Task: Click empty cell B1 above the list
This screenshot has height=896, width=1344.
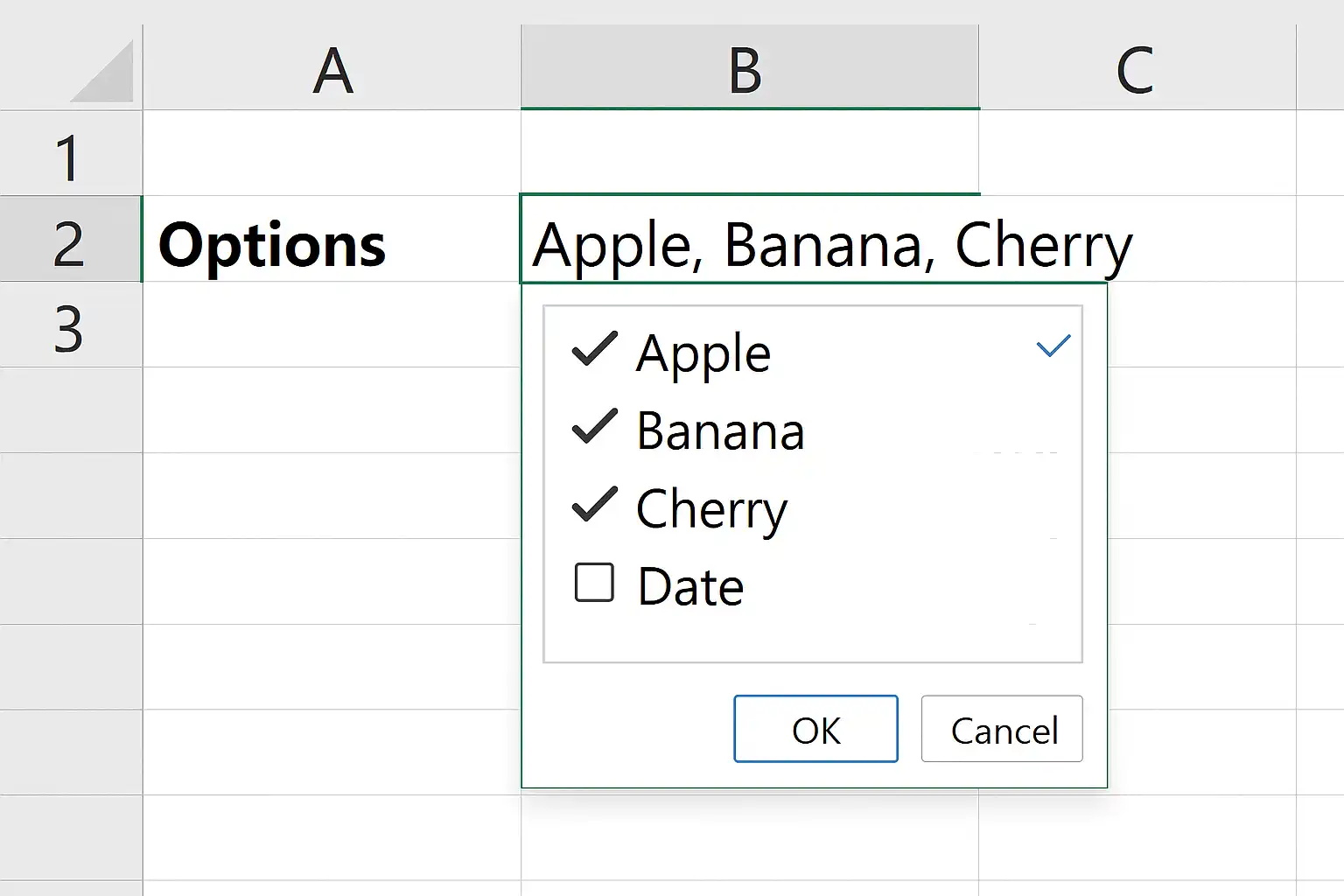Action: tap(750, 153)
